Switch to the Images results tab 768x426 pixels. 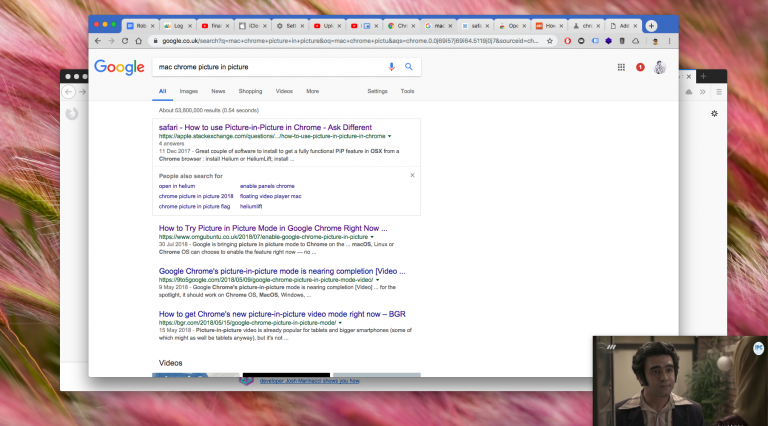coord(189,91)
